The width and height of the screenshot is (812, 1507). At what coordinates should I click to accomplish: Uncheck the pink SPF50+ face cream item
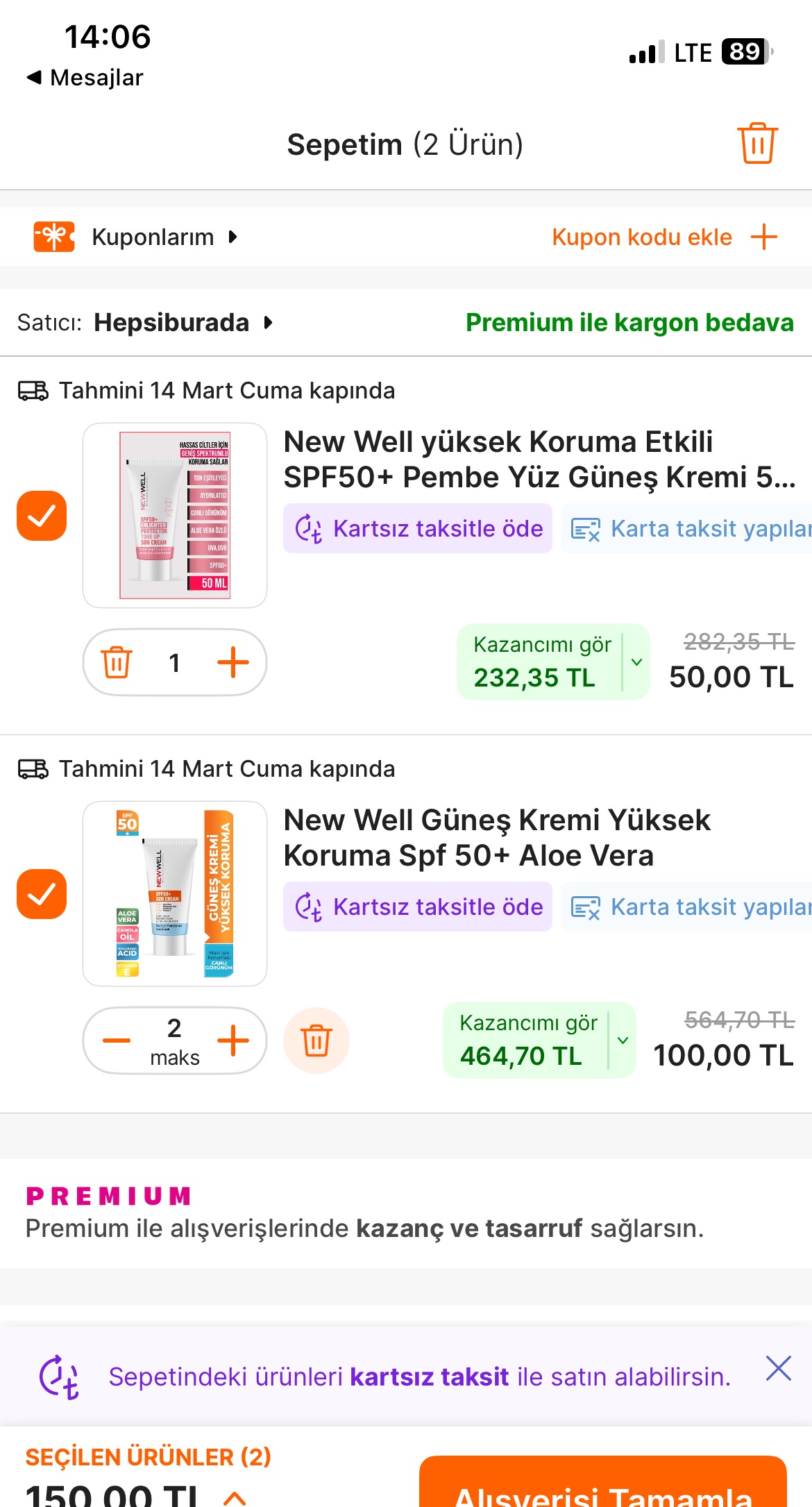click(42, 516)
